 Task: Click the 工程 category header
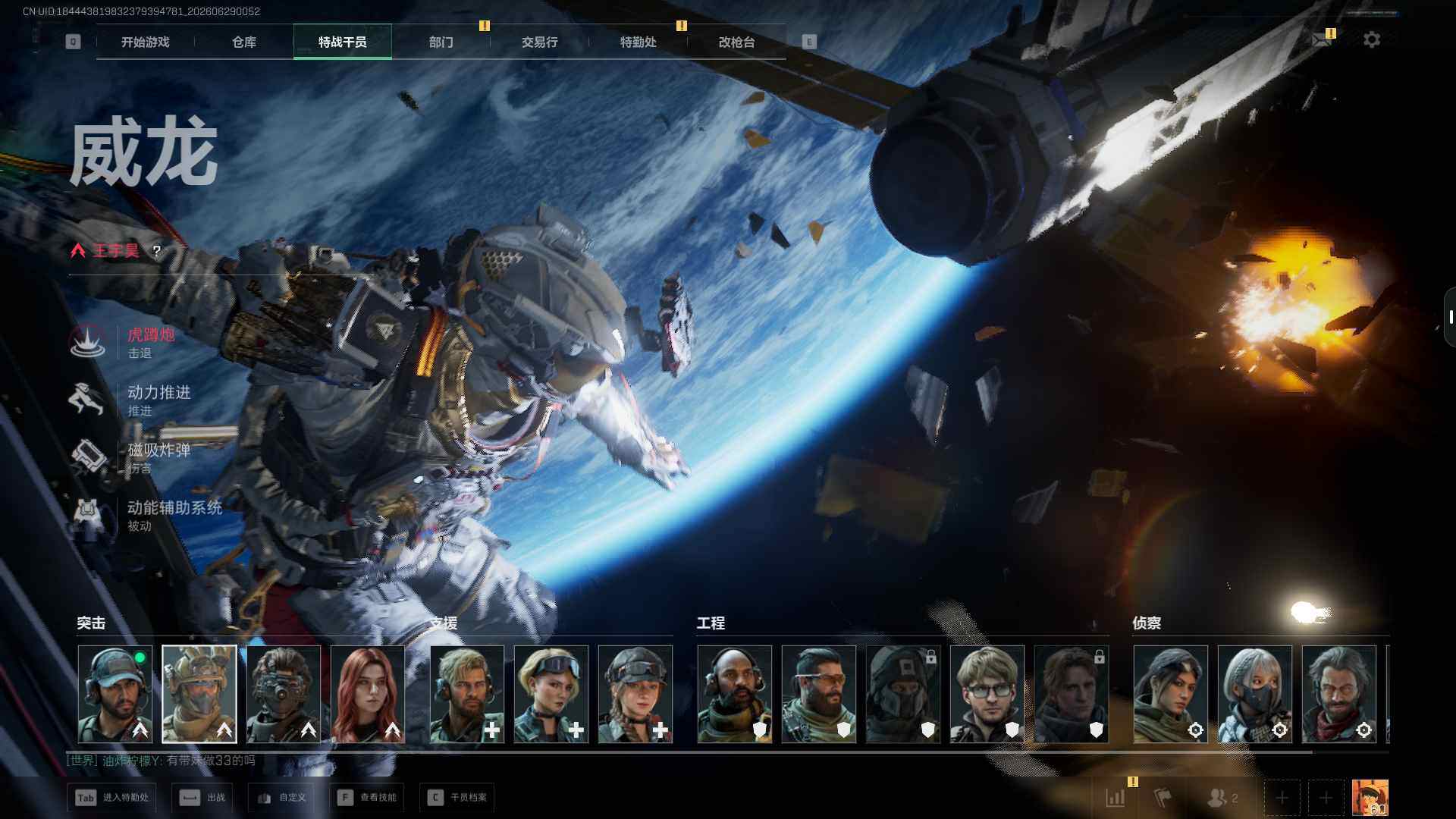coord(711,623)
